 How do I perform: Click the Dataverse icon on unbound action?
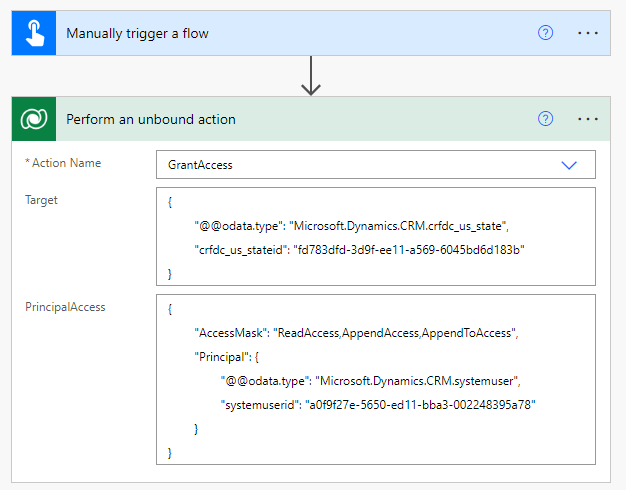point(34,119)
